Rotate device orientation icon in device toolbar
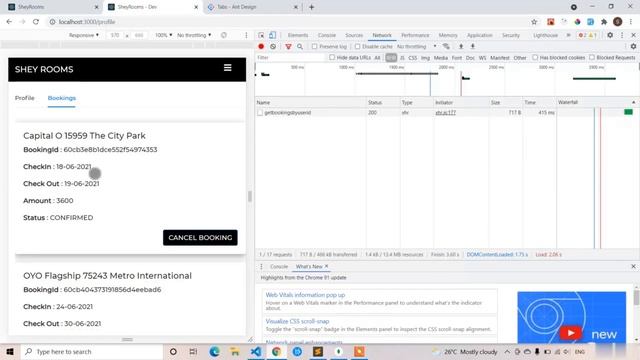This screenshot has width=640, height=360. pos(224,35)
